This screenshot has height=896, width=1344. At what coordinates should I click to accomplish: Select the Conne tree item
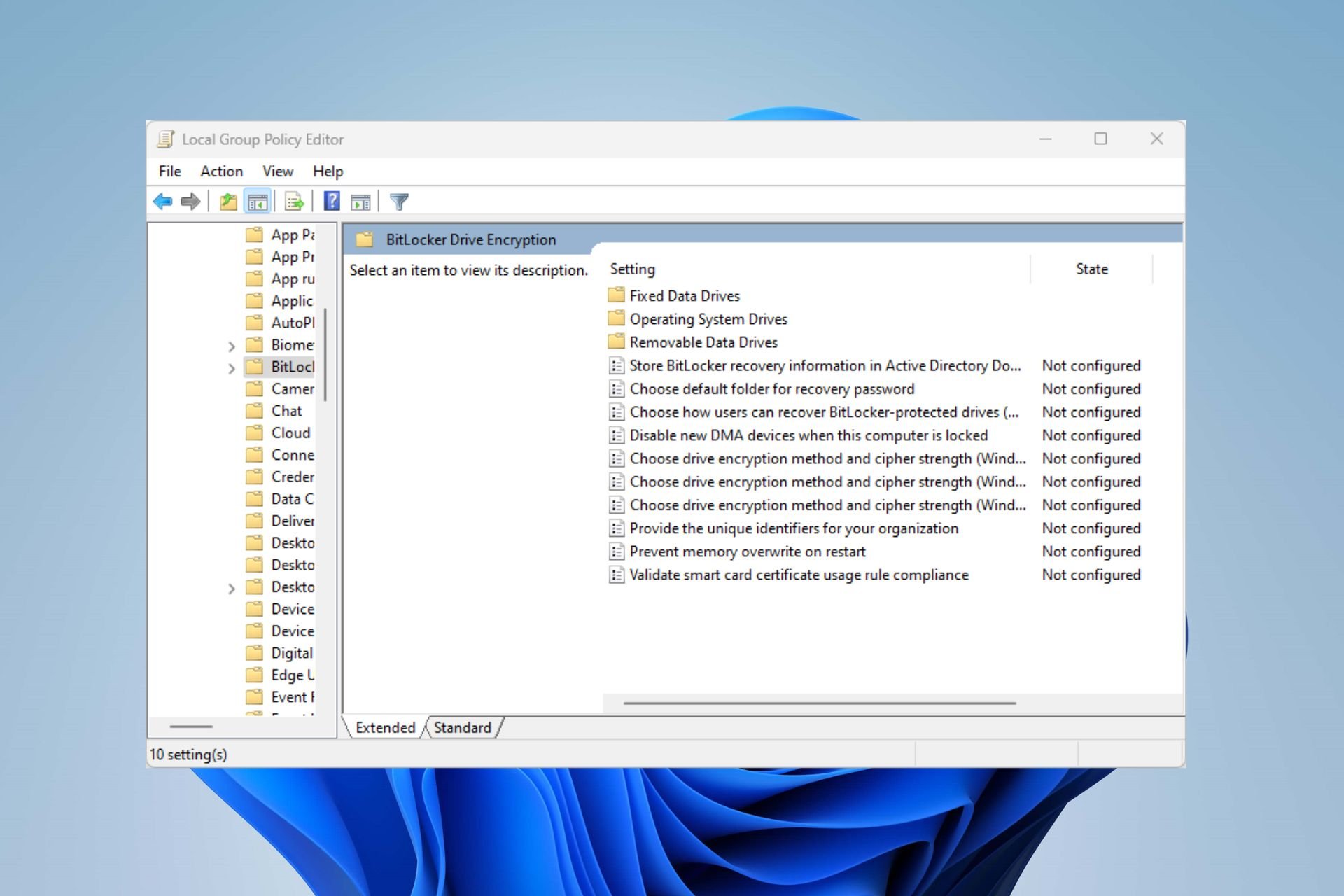click(293, 455)
